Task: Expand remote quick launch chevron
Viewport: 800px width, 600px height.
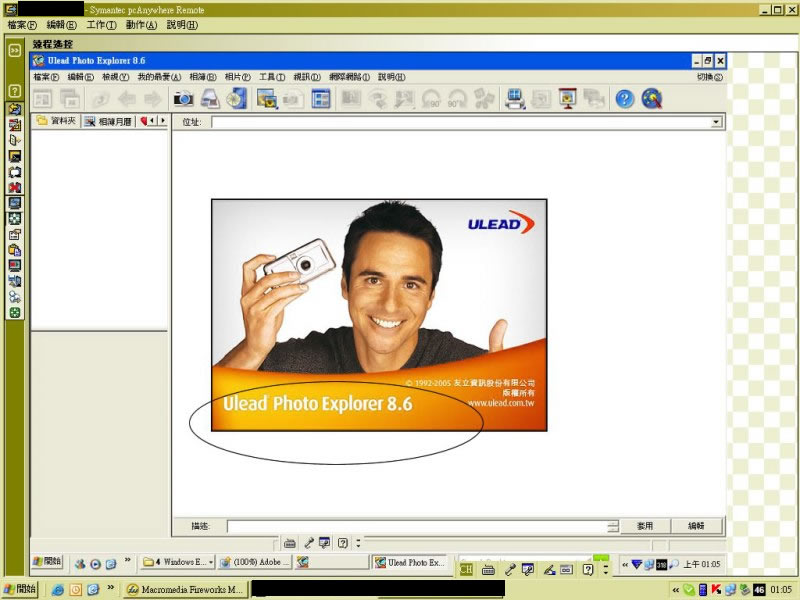Action: (128, 560)
